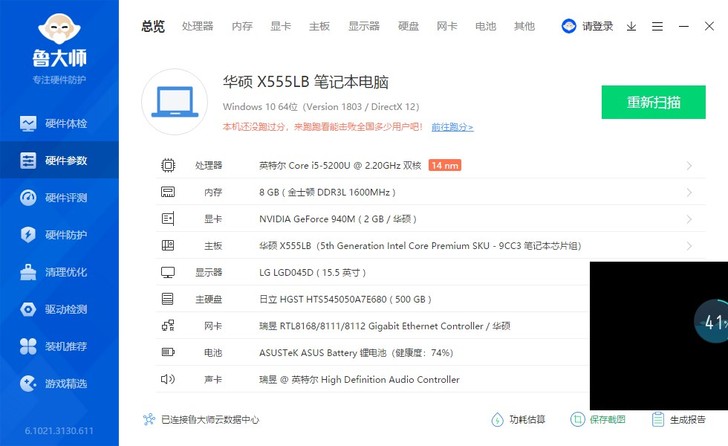Click 已连接鲁大师云数据中心 status text
Image resolution: width=728 pixels, height=446 pixels.
tap(210, 420)
